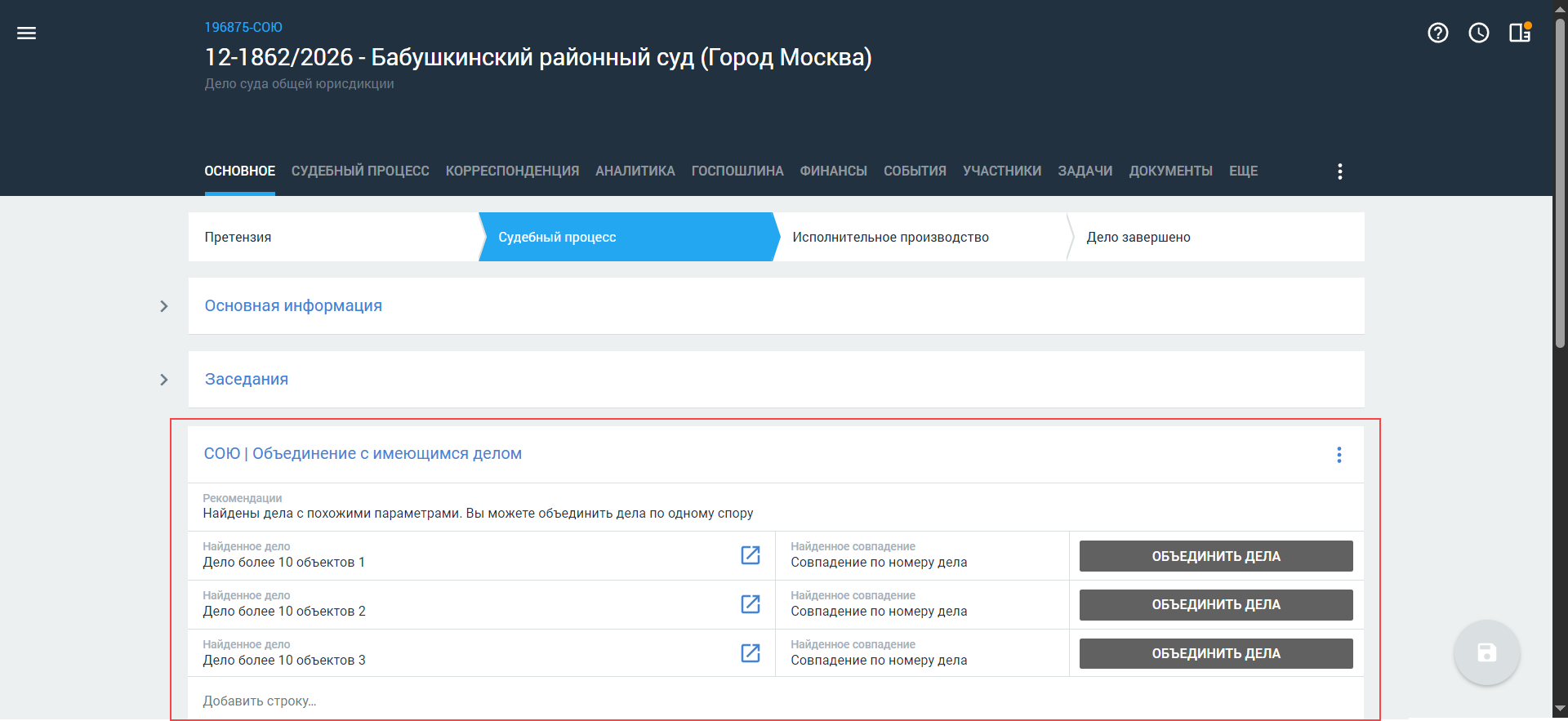Open the Основная информация section title
This screenshot has width=1568, height=721.
293,305
